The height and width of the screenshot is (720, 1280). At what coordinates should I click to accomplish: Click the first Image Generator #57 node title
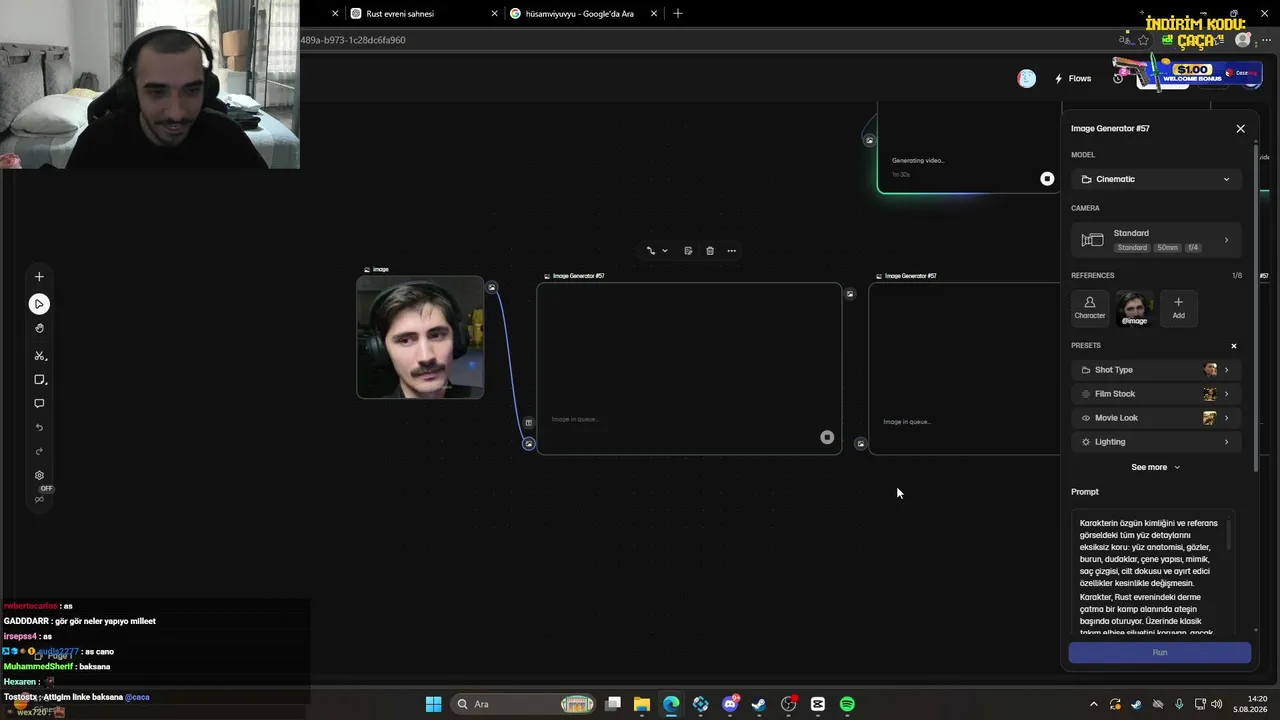(x=578, y=276)
